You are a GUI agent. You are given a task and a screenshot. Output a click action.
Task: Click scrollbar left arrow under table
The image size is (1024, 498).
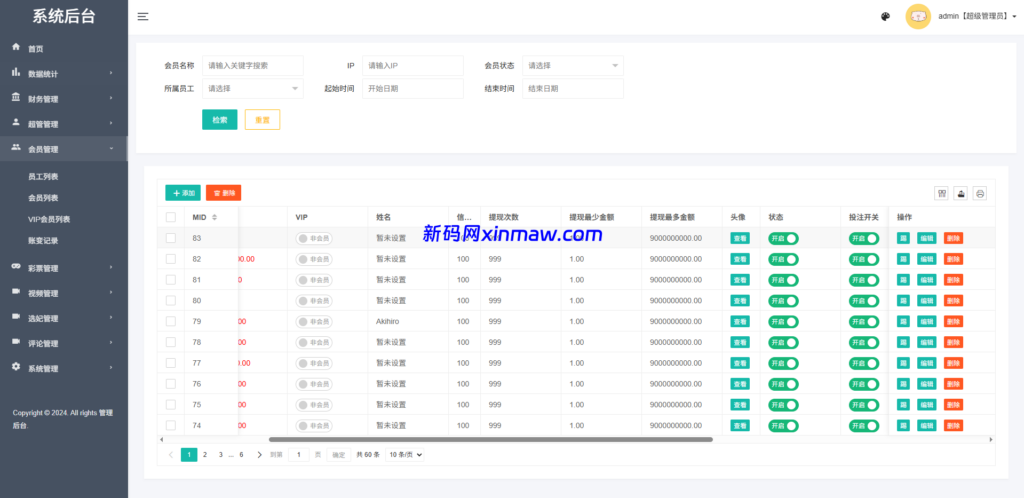tap(161, 440)
